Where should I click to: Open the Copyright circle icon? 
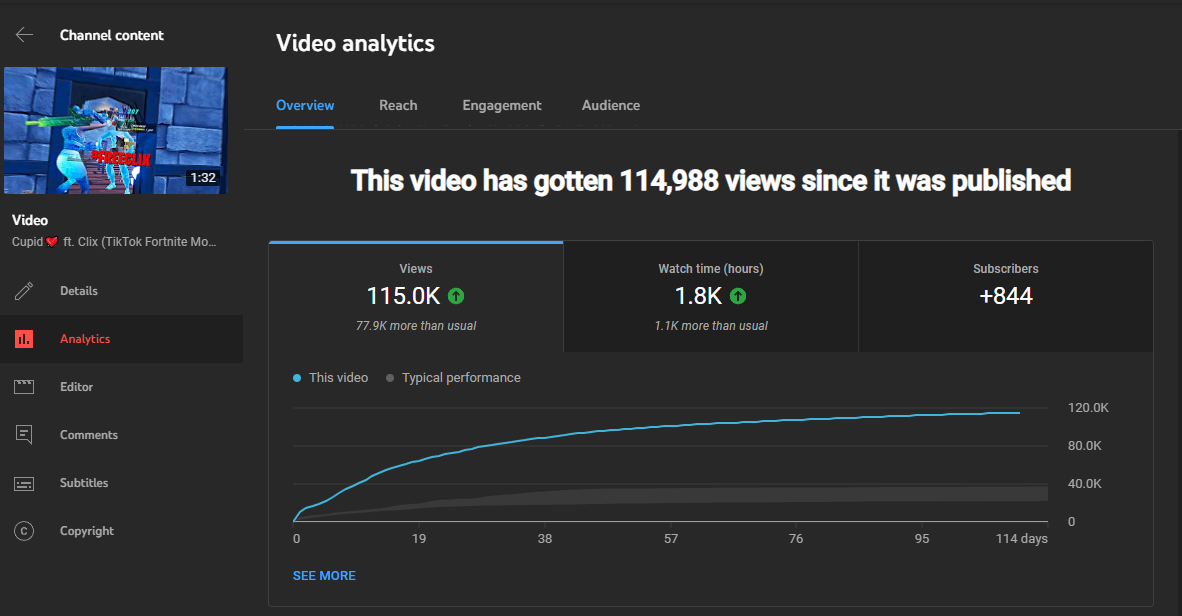point(24,531)
